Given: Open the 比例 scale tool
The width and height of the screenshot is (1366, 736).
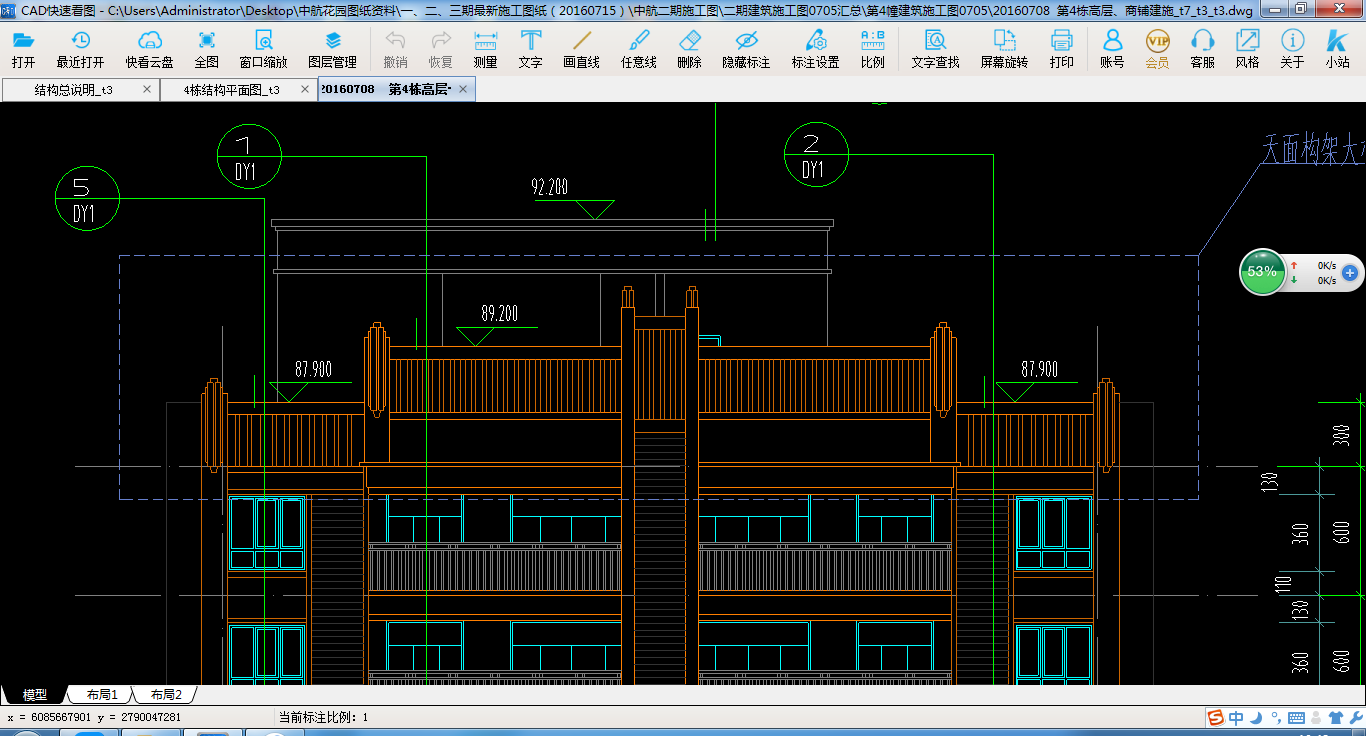Looking at the screenshot, I should pos(872,48).
